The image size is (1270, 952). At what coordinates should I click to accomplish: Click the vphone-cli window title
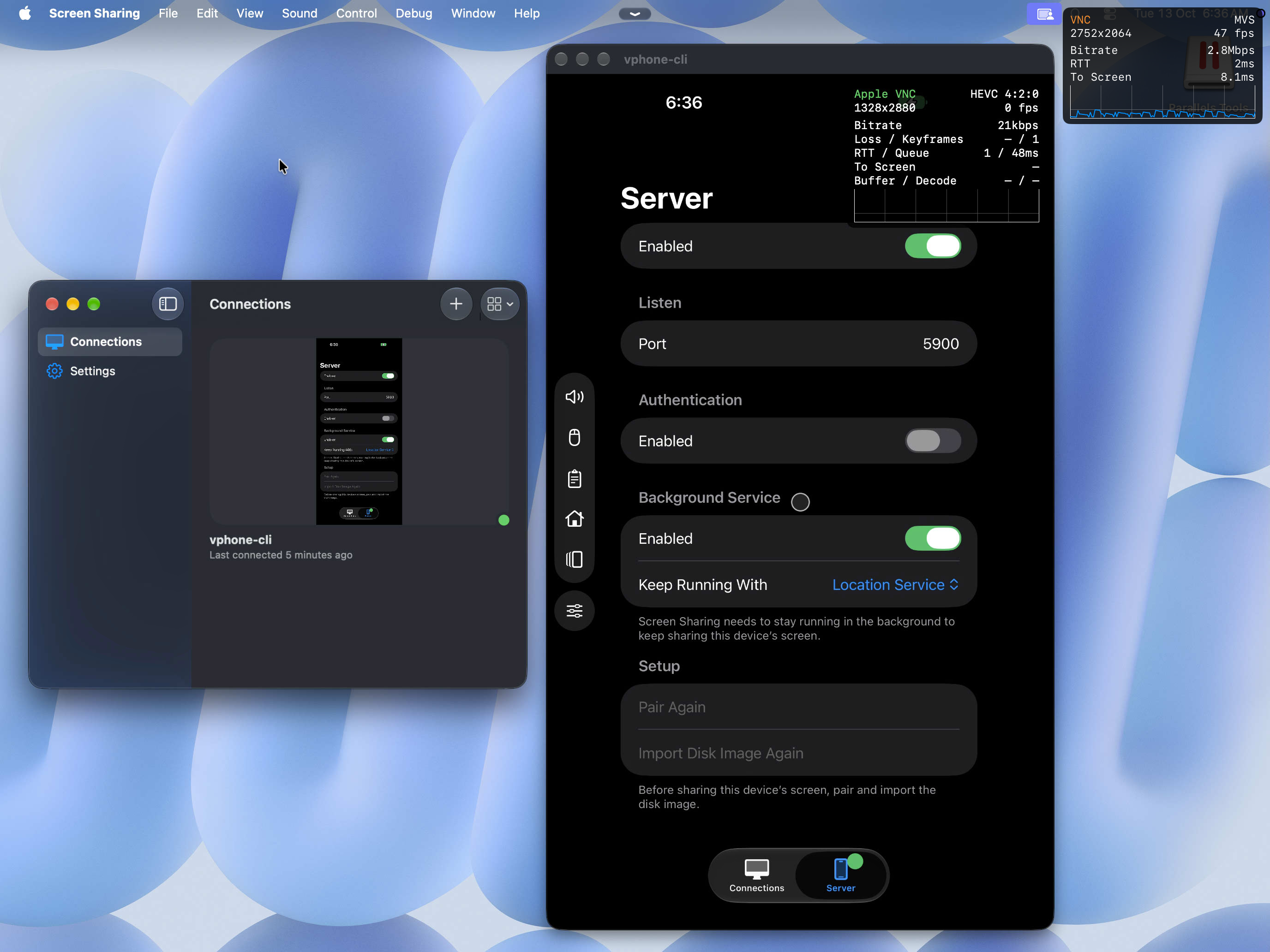655,59
